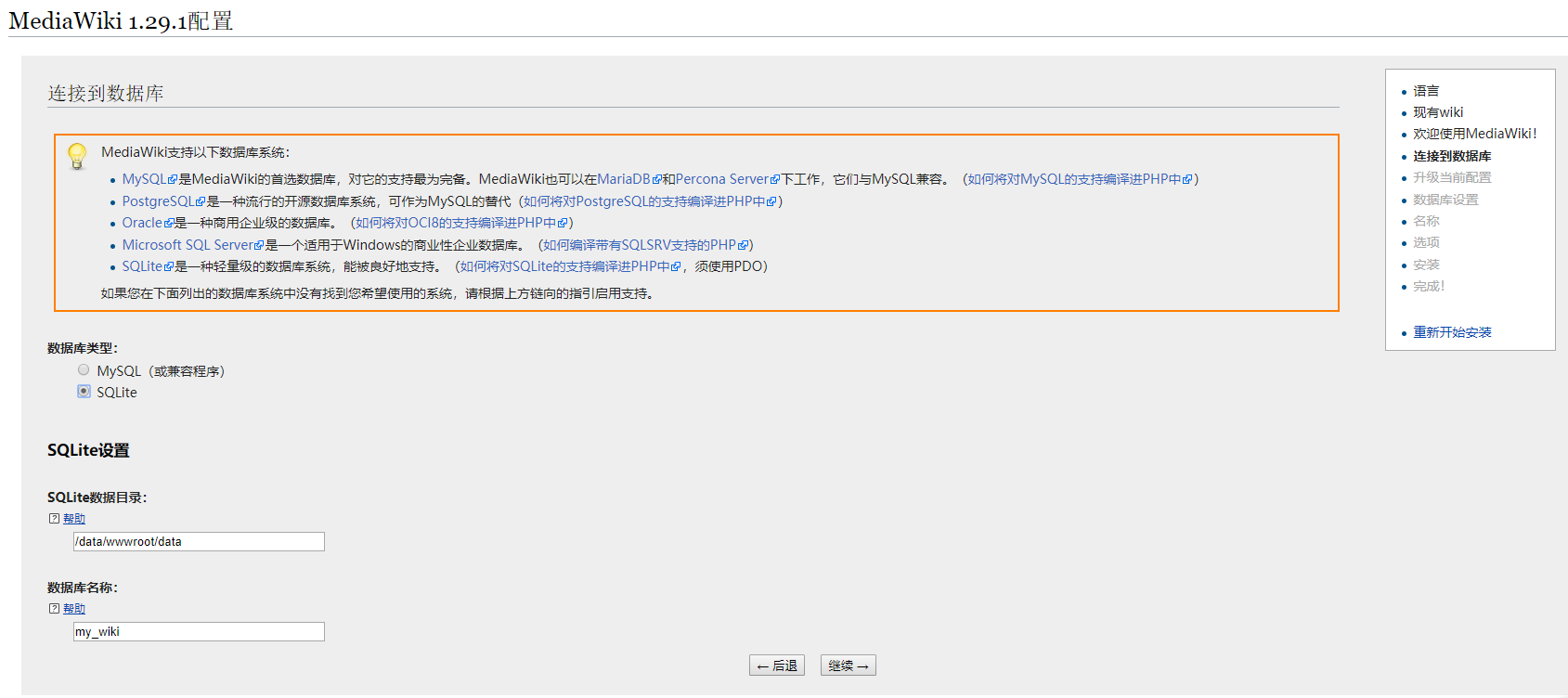Open the MariaDB external link
1568x698 pixels.
tap(629, 179)
